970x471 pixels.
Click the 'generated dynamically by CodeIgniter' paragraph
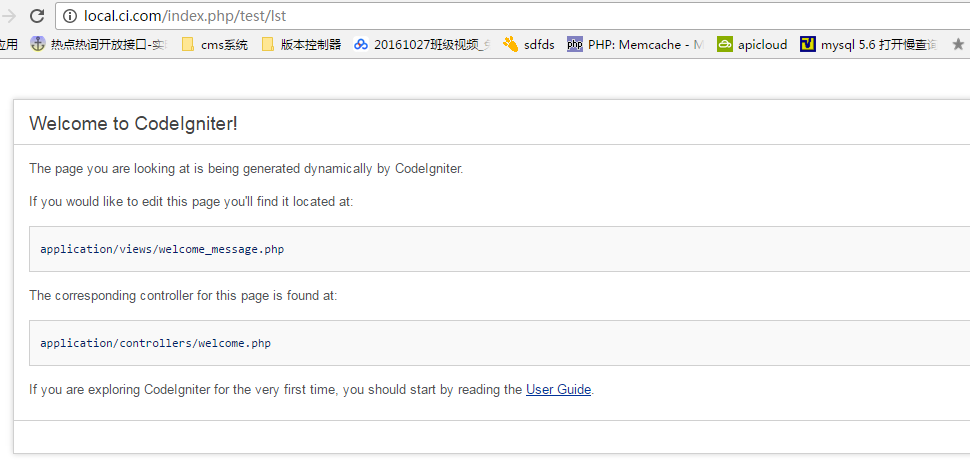246,169
